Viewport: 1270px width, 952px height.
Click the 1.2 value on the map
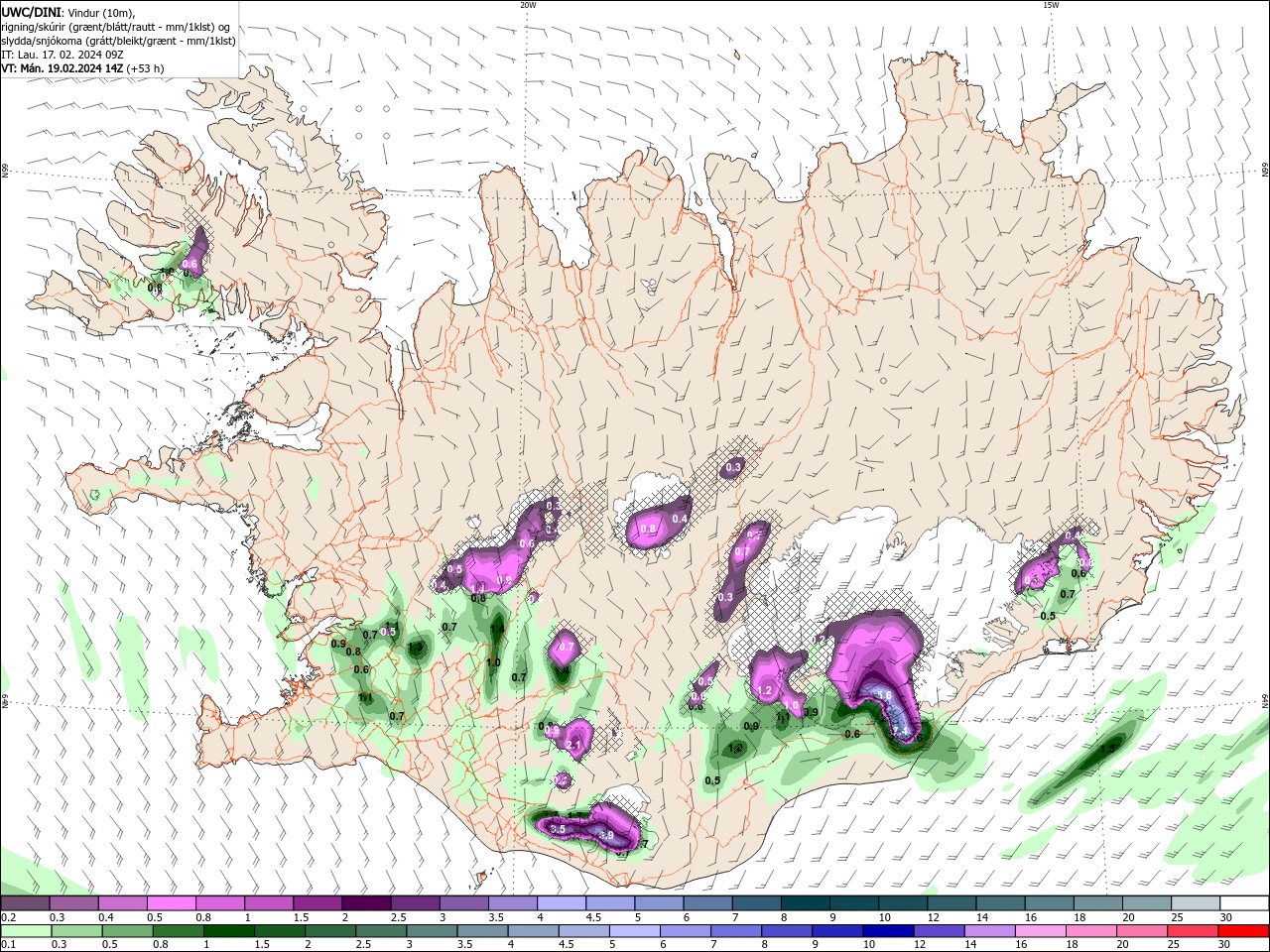(764, 690)
